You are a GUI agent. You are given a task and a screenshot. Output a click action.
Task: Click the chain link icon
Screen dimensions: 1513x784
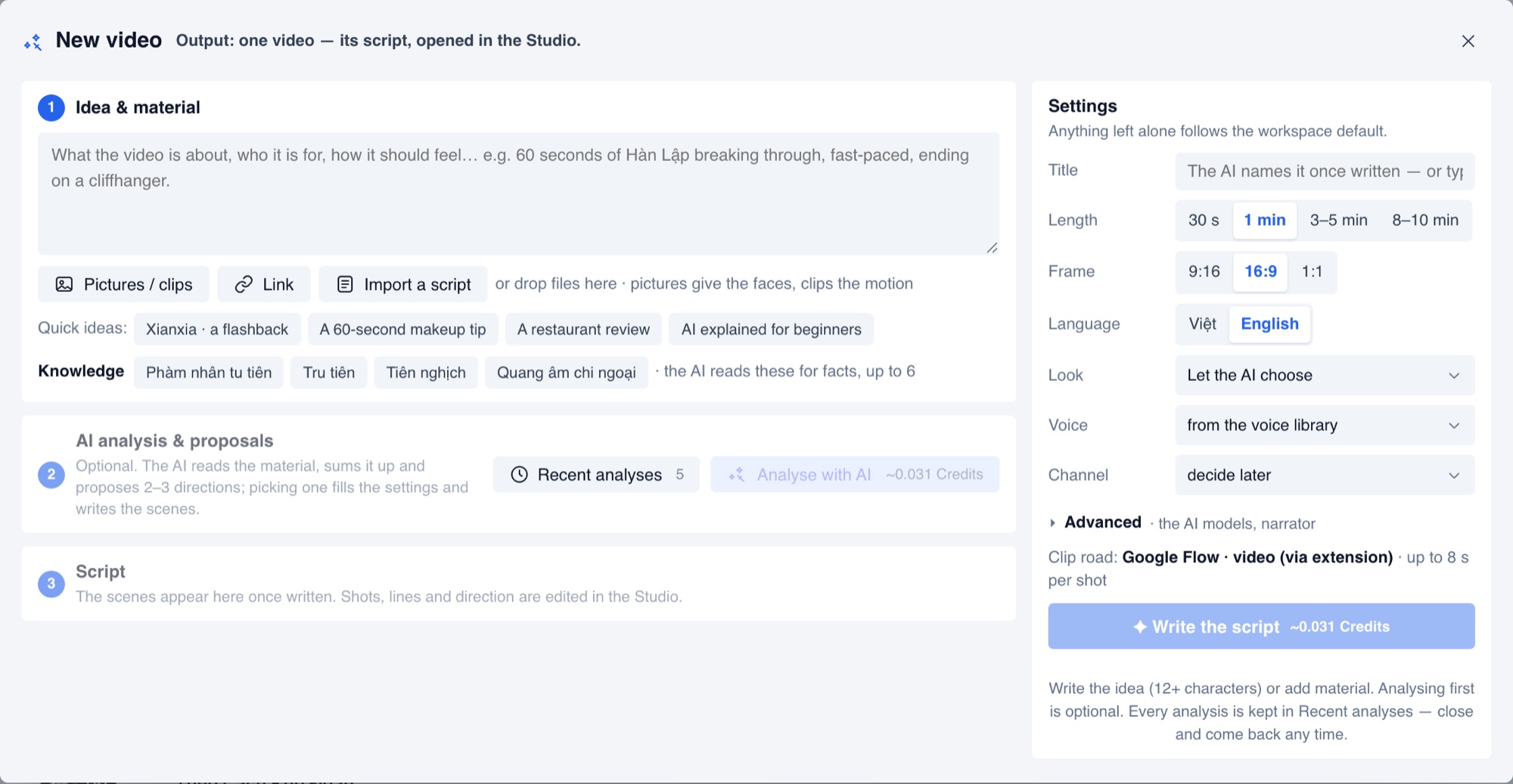[x=244, y=284]
